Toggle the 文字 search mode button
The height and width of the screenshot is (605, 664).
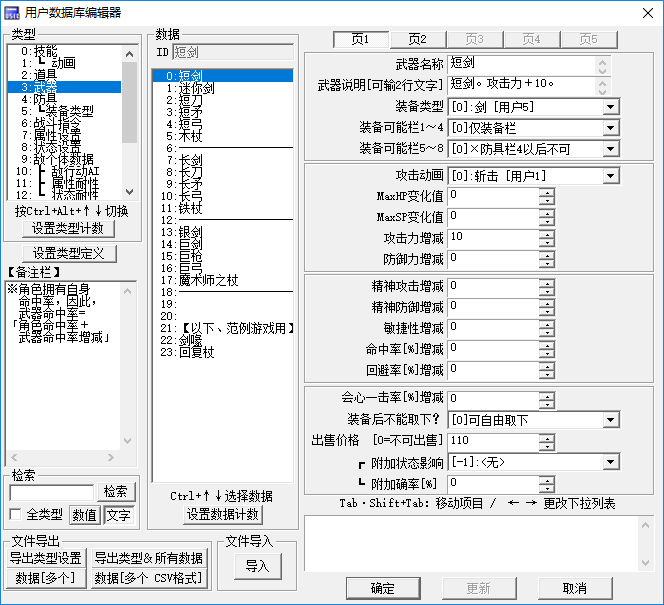tap(119, 515)
